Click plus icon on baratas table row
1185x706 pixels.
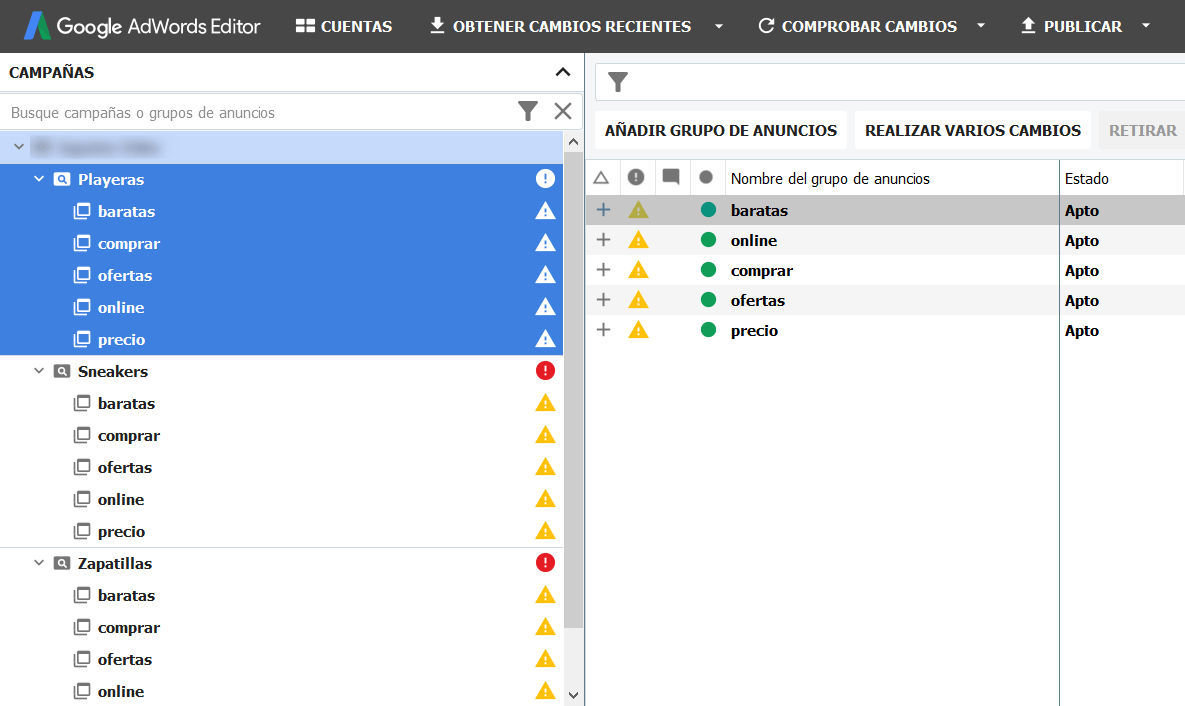click(x=603, y=209)
